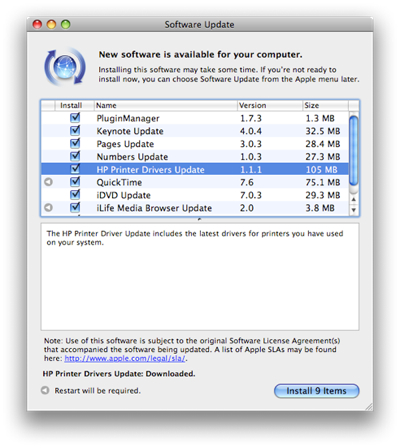Sort updates by Size column header
Screen dimensions: 400x448
coord(325,105)
